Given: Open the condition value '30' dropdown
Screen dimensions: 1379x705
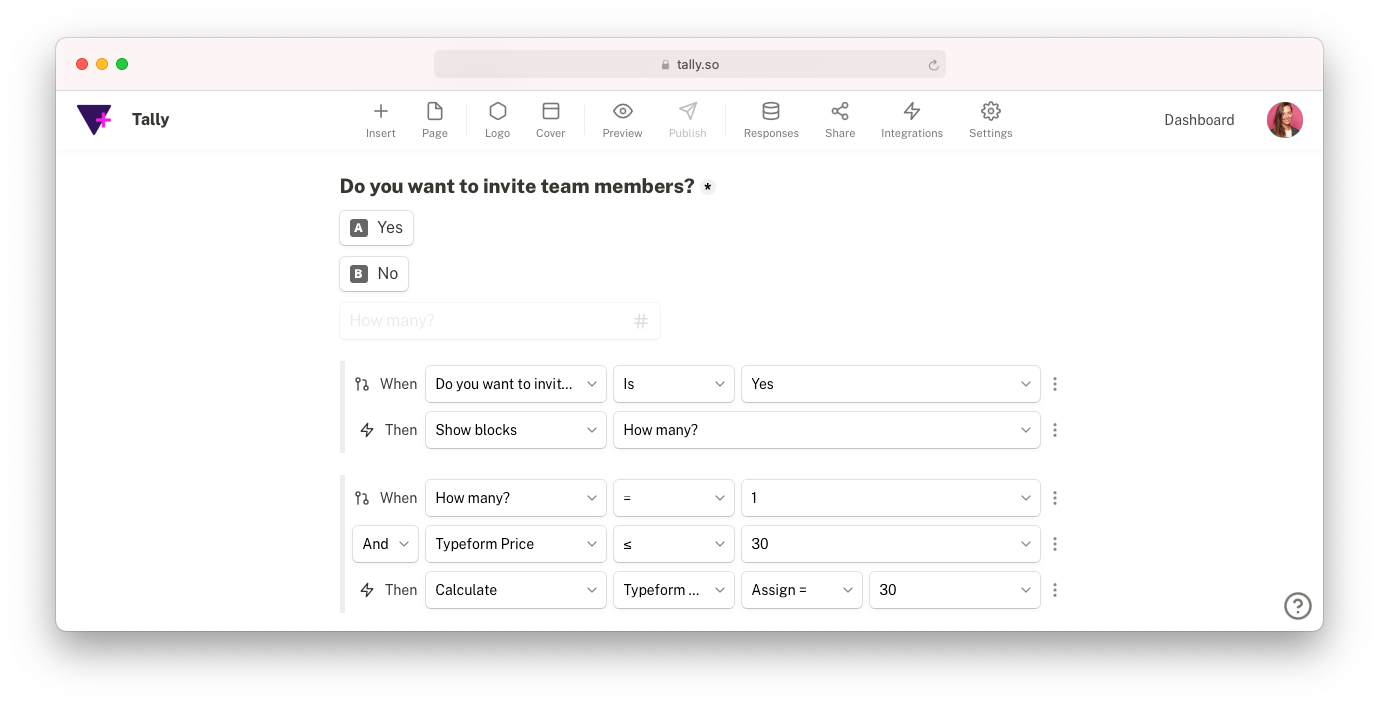Looking at the screenshot, I should 890,544.
